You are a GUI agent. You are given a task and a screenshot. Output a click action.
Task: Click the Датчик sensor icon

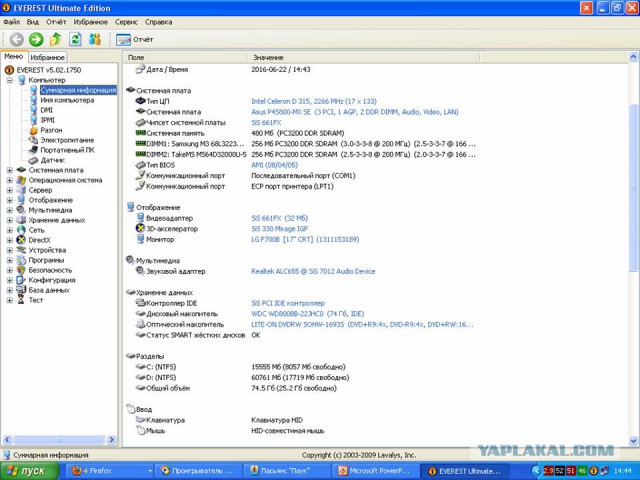click(x=33, y=160)
